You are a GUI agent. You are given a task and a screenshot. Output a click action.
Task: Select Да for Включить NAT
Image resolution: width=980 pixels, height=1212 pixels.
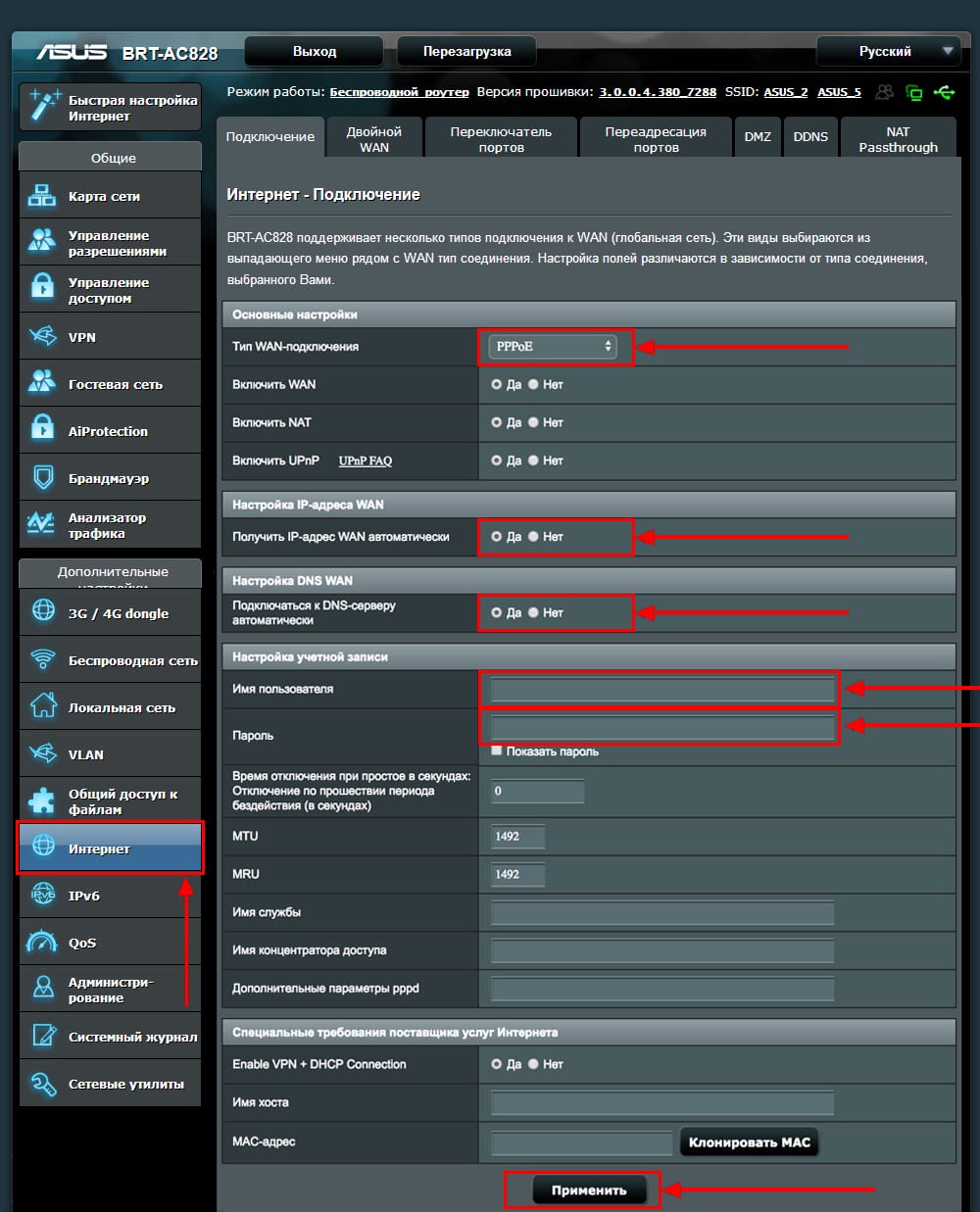(496, 422)
